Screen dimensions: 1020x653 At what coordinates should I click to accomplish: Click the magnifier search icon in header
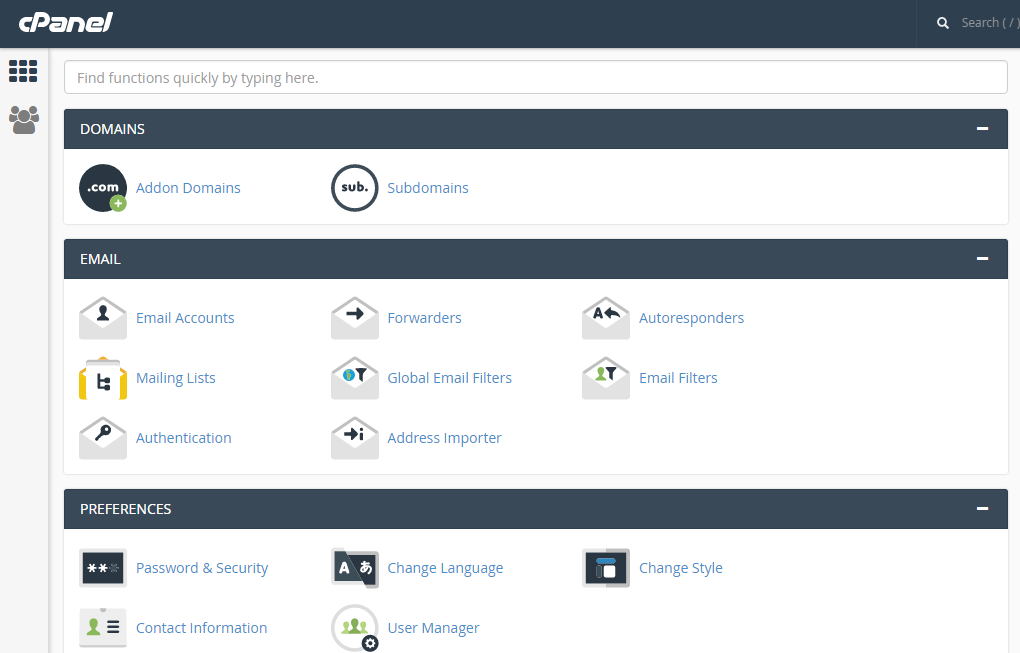pyautogui.click(x=943, y=23)
